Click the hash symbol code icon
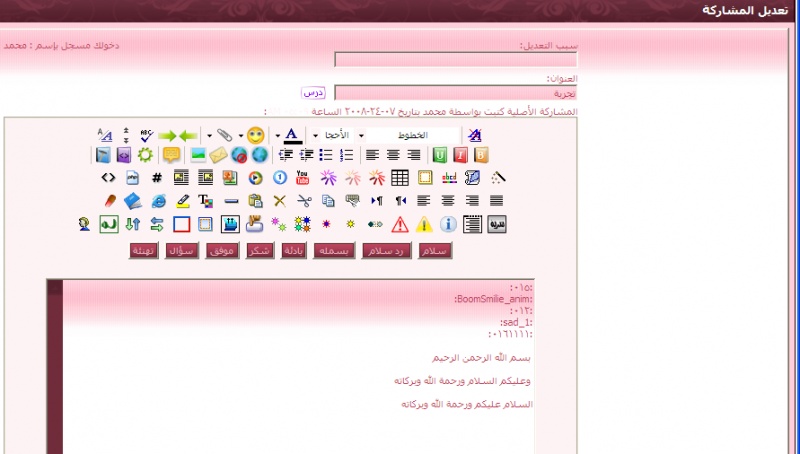Screen dimensions: 800x454 (x=157, y=178)
